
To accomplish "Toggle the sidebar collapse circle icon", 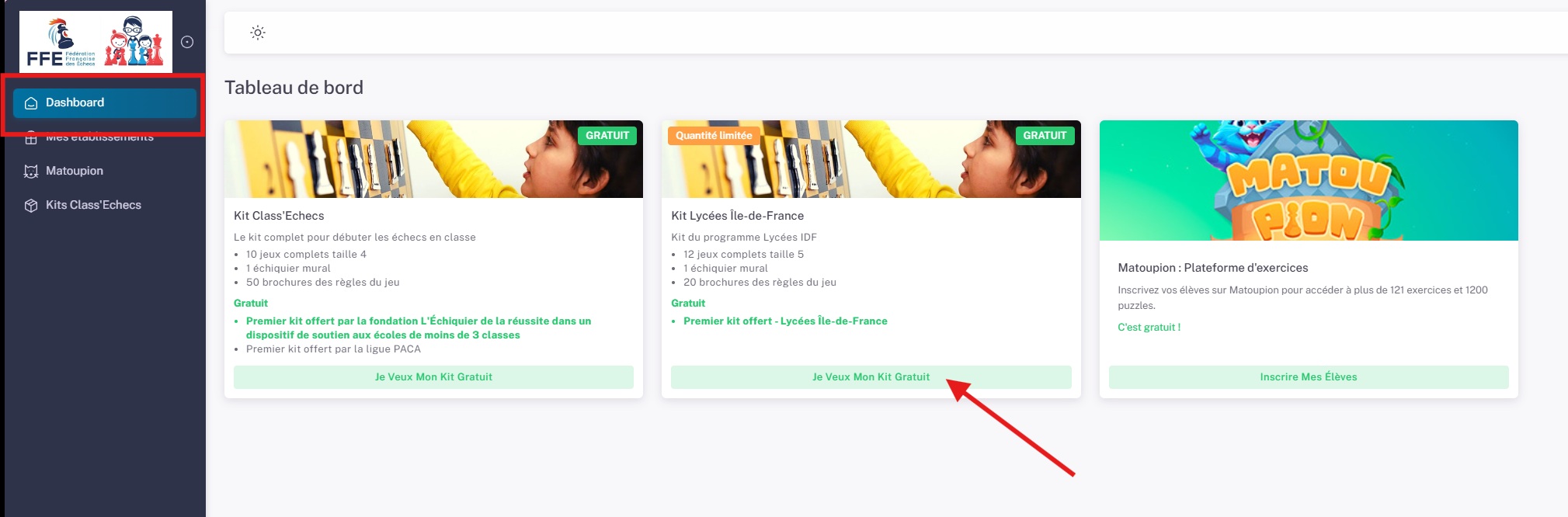I will point(187,42).
